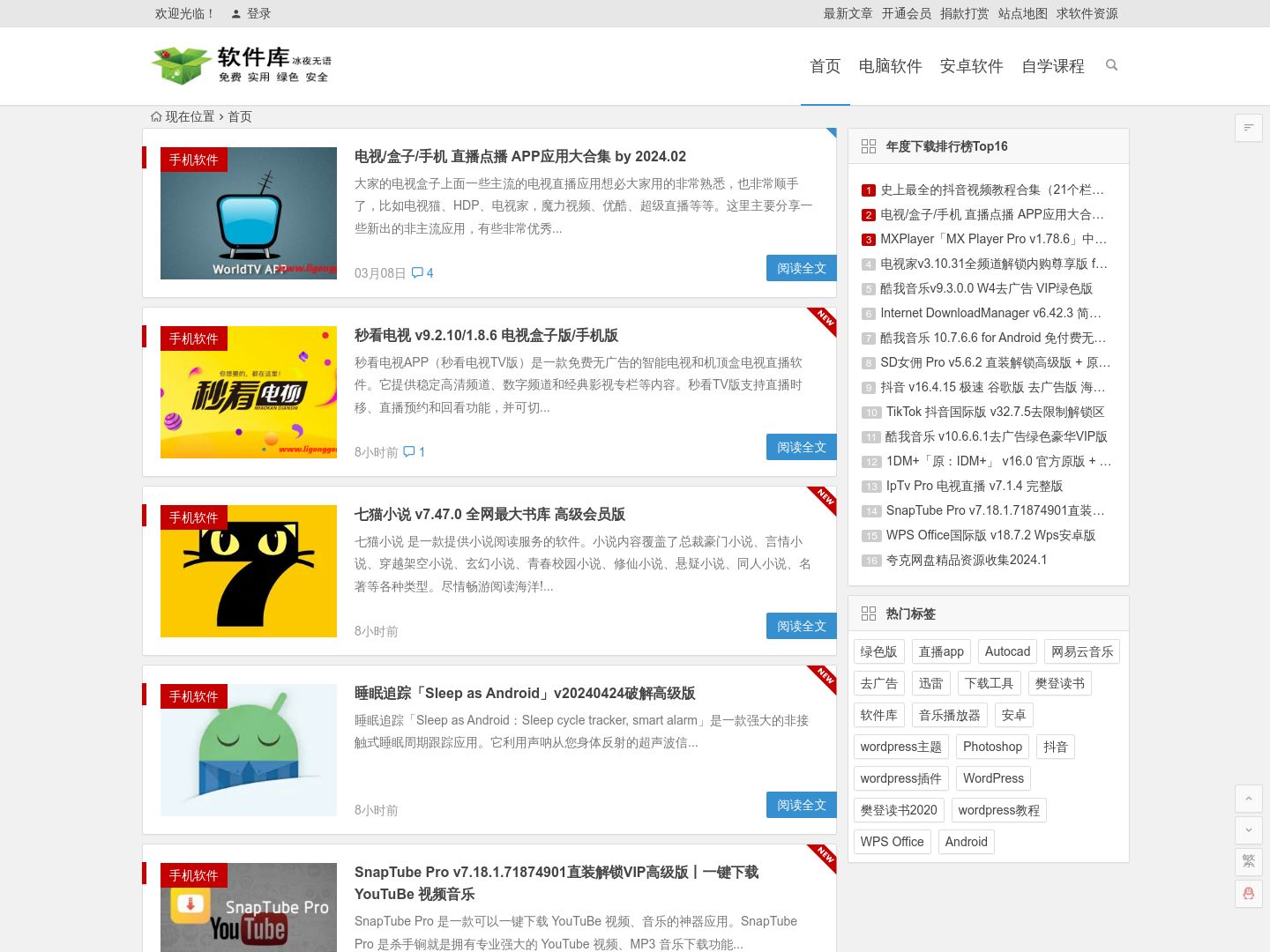Click 阅读全文 on 七猫小说 post
This screenshot has width=1270, height=952.
coord(802,626)
